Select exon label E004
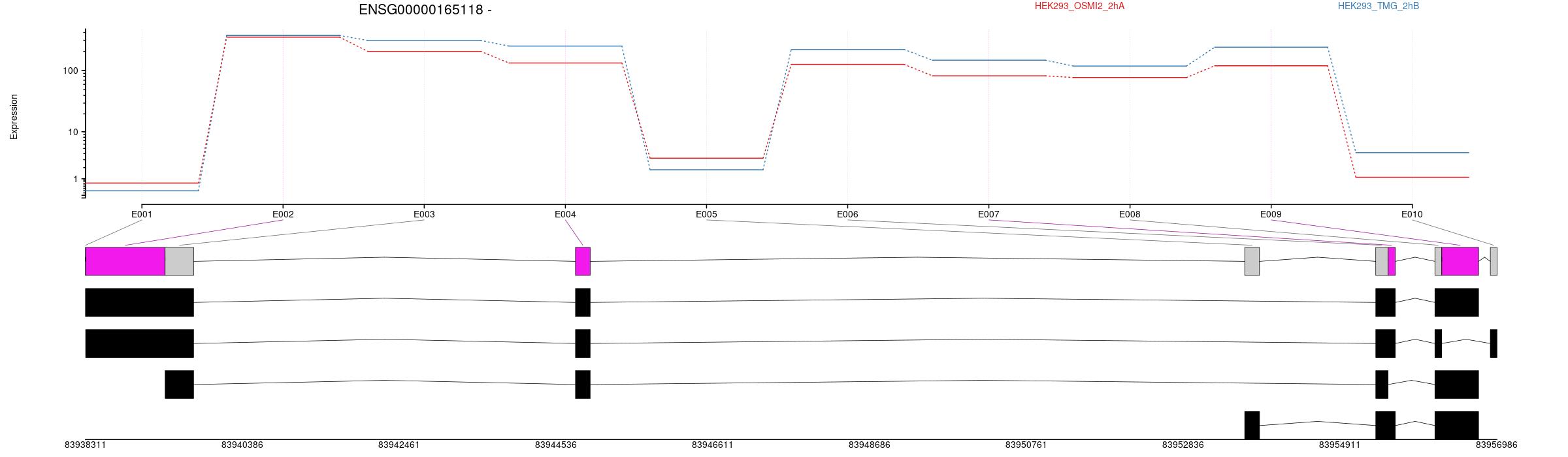Viewport: 1568px width, 457px height. click(x=565, y=214)
